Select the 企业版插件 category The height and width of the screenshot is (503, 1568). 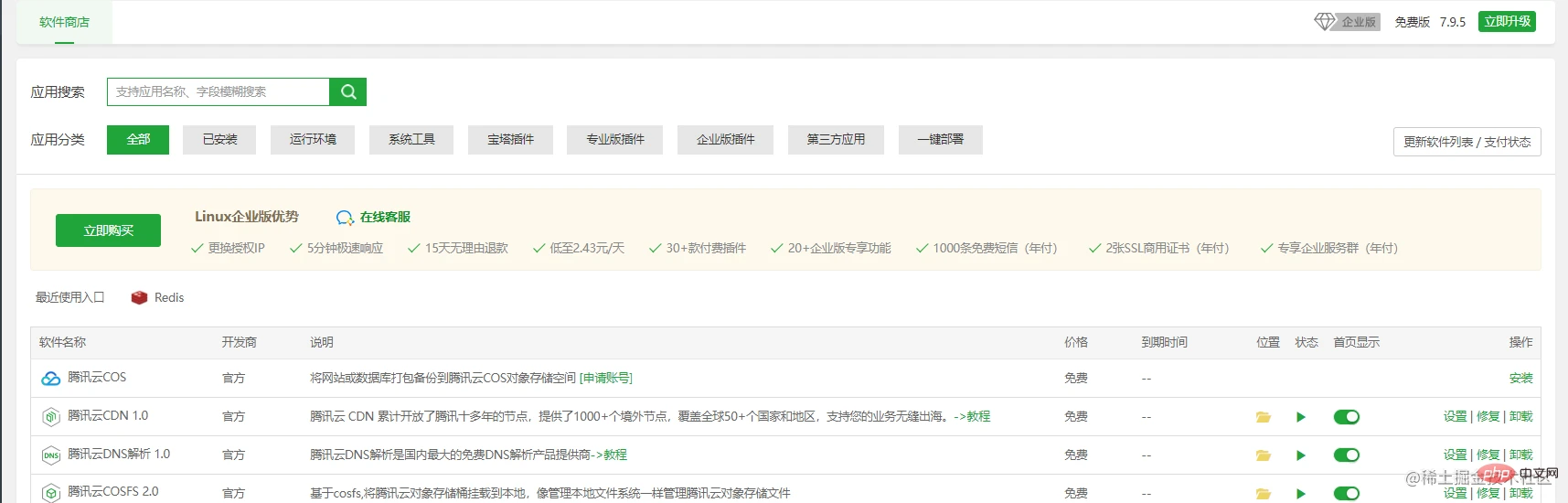725,140
